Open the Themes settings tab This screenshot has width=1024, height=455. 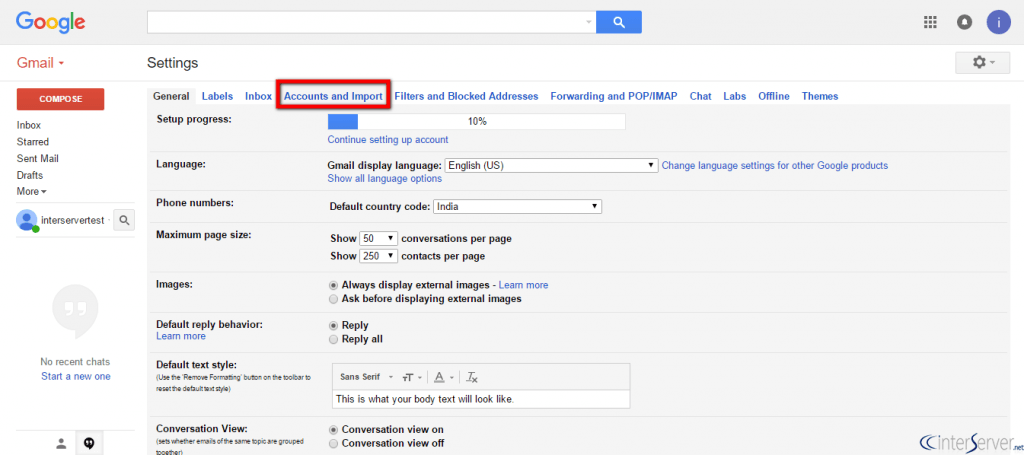[820, 96]
